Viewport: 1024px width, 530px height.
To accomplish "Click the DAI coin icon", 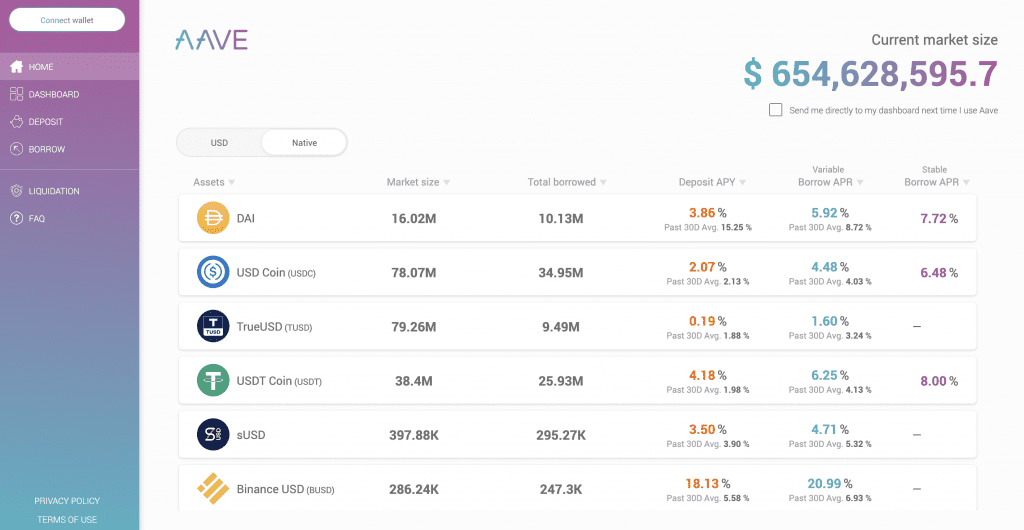I will point(213,218).
